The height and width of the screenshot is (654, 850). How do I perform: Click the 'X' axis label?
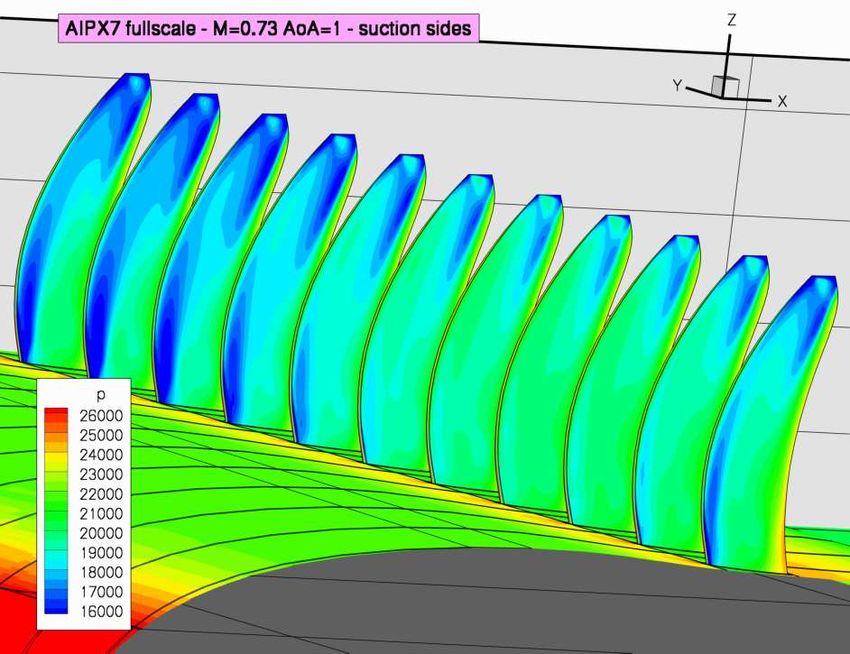782,101
